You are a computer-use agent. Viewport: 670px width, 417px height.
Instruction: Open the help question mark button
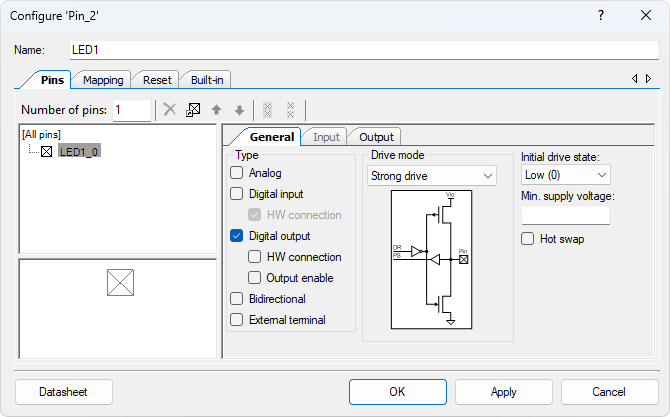pos(601,16)
